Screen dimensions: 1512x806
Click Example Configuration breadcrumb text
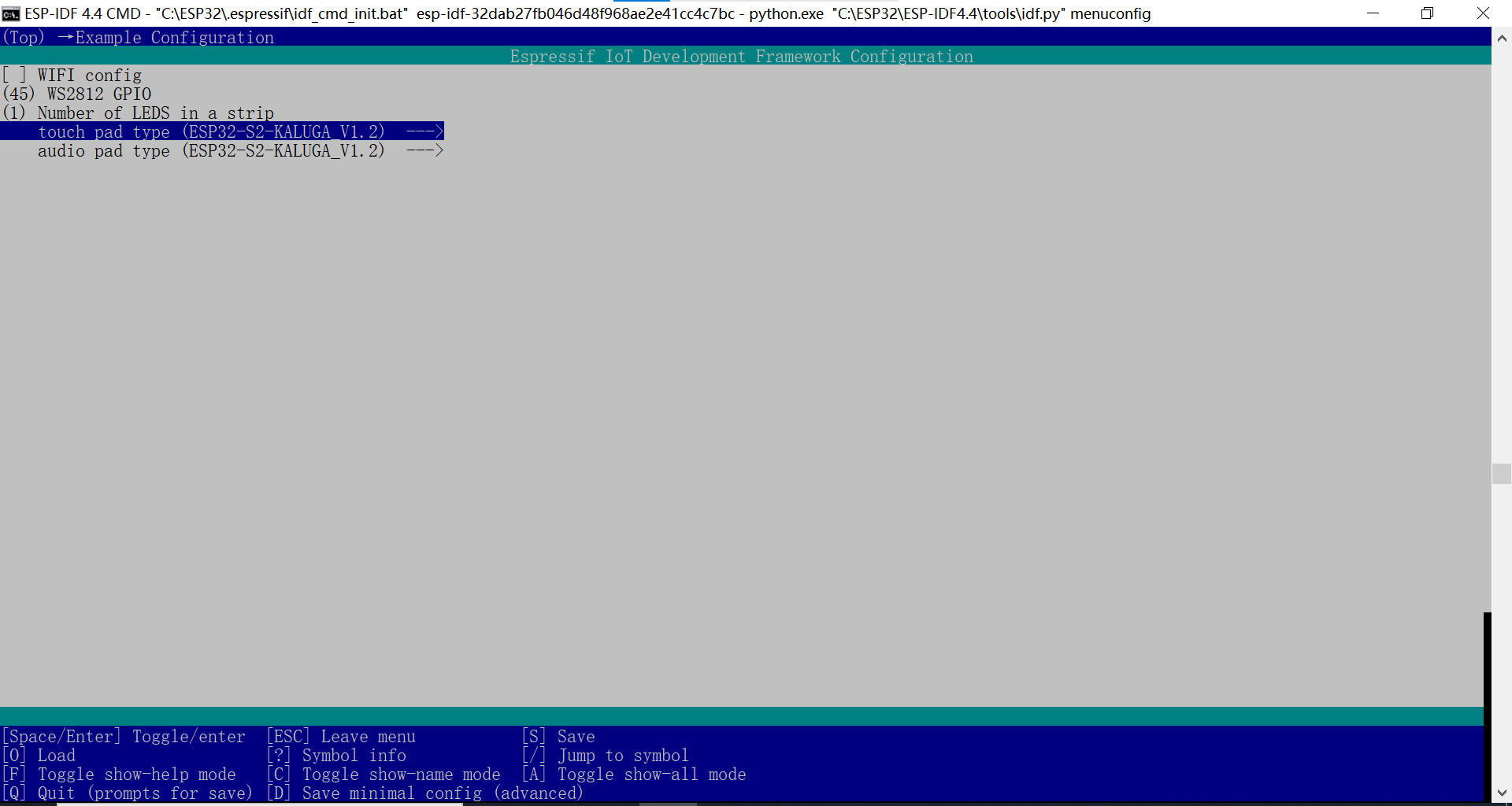click(x=174, y=37)
